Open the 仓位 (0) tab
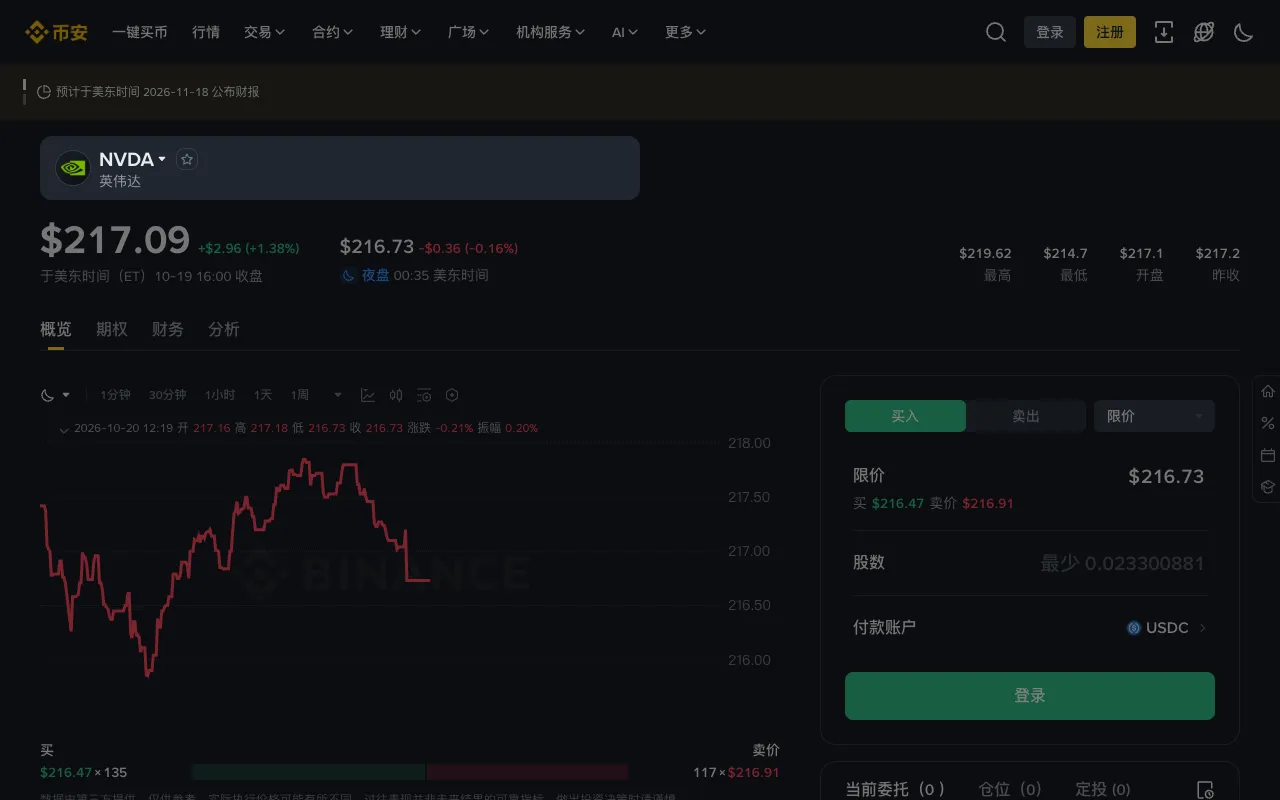 coord(1010,790)
